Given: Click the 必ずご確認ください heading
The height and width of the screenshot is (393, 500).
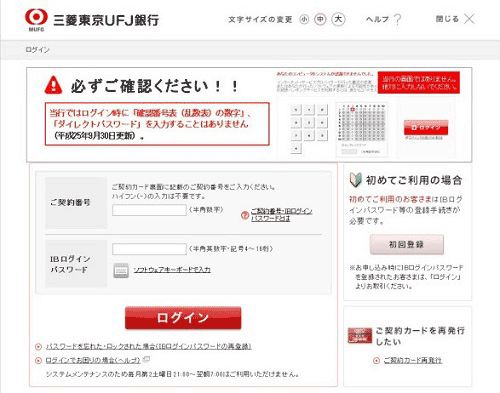Looking at the screenshot, I should pyautogui.click(x=154, y=86).
